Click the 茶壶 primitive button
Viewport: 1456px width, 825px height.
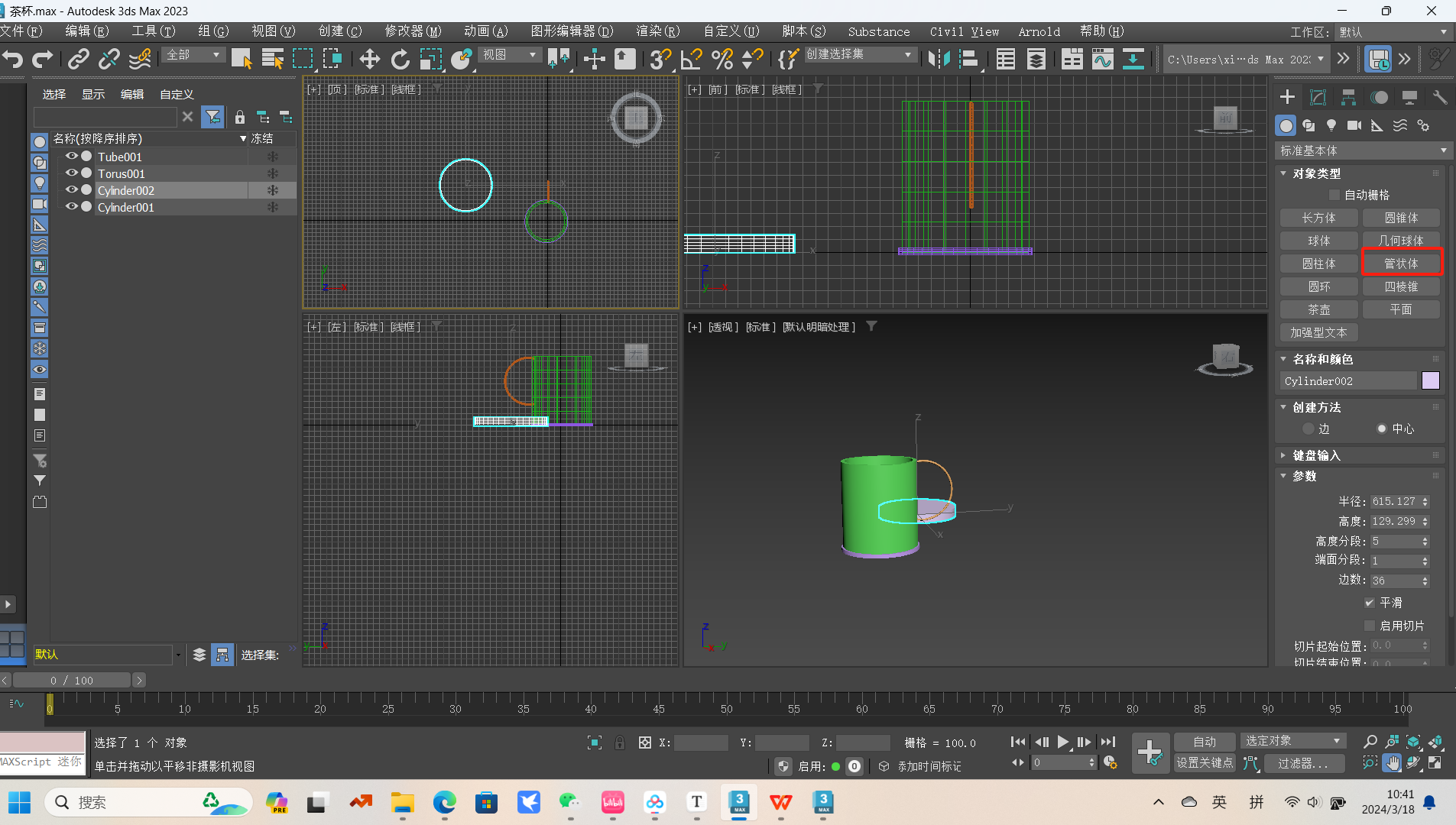[x=1318, y=309]
